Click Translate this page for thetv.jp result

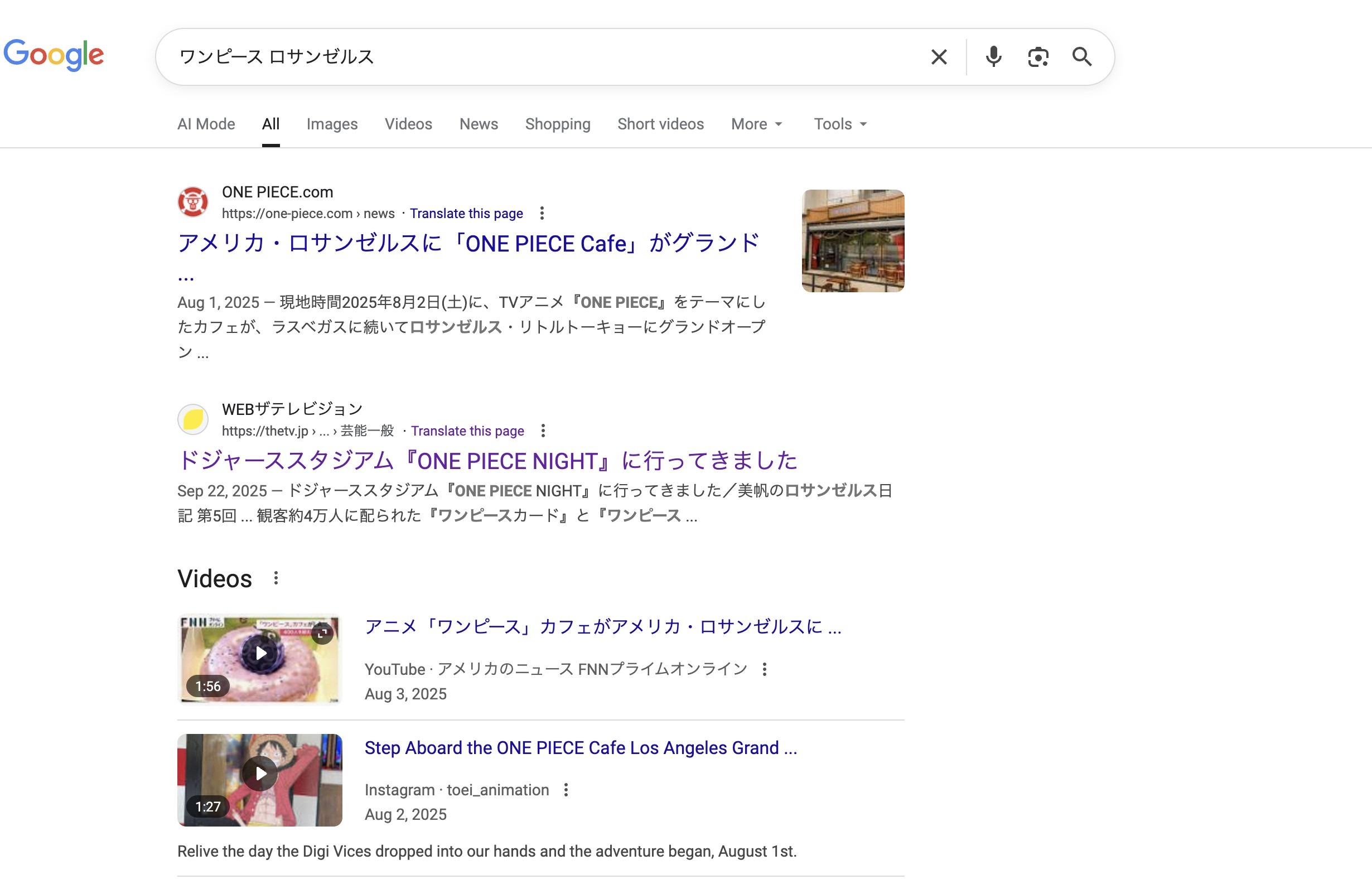point(467,431)
